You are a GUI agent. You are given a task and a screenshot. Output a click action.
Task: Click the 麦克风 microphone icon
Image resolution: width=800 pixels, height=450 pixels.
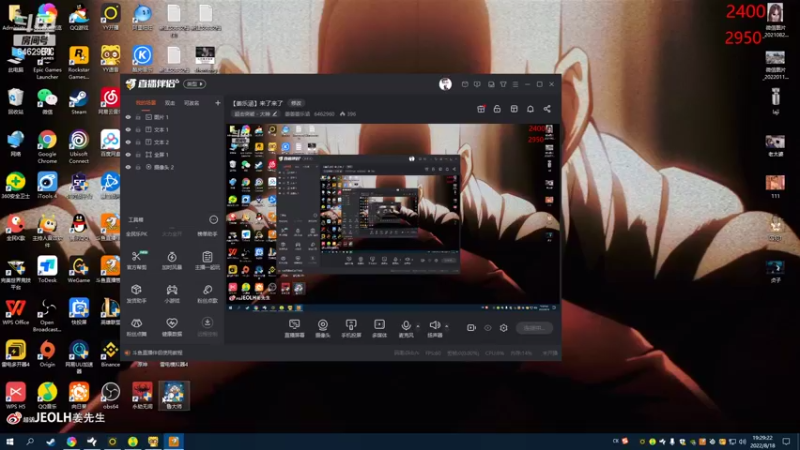[x=406, y=324]
